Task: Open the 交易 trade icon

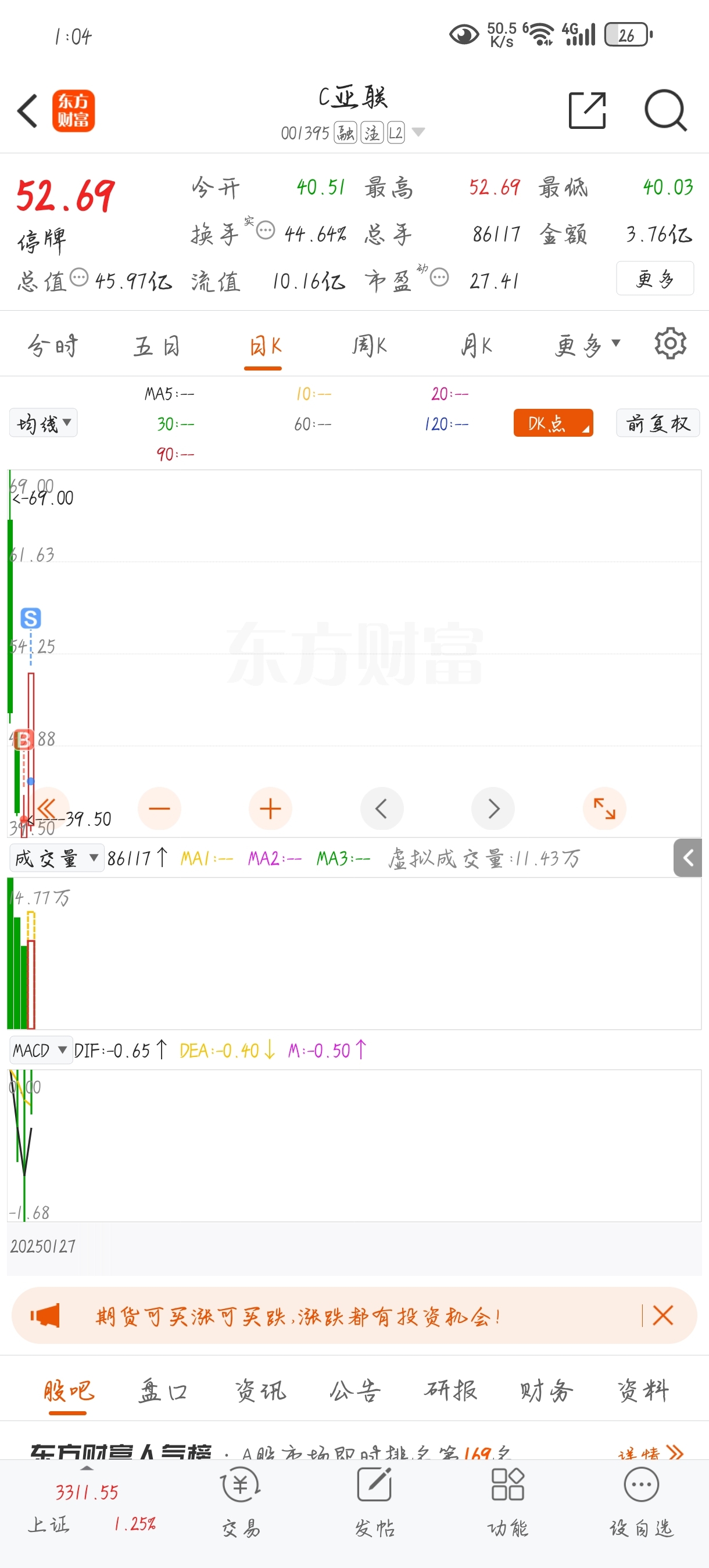Action: click(241, 1502)
